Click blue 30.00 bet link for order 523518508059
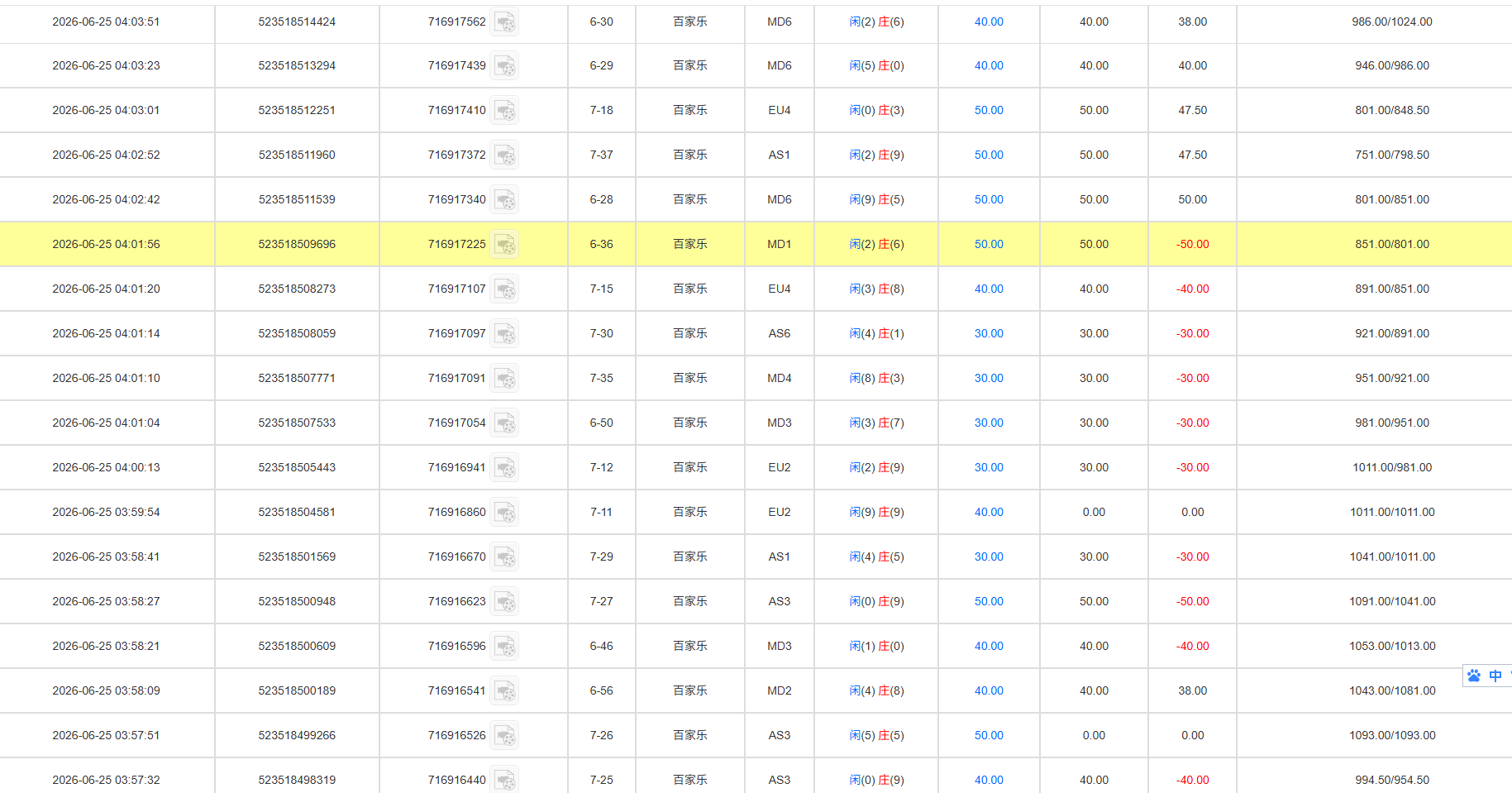The height and width of the screenshot is (793, 1512). (989, 333)
